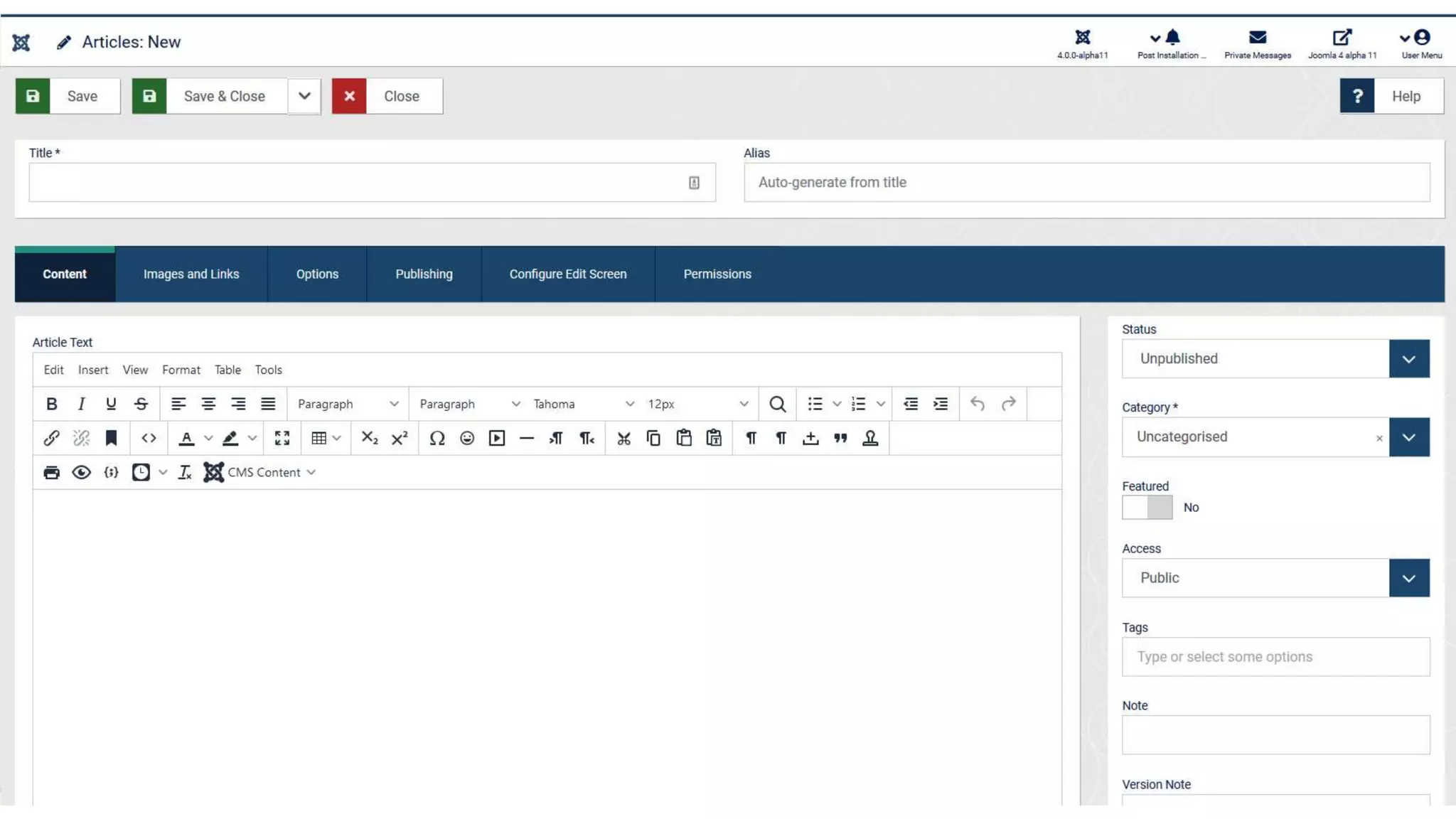This screenshot has width=1456, height=819.
Task: Click the Print icon in editor toolbar
Action: coord(51,472)
